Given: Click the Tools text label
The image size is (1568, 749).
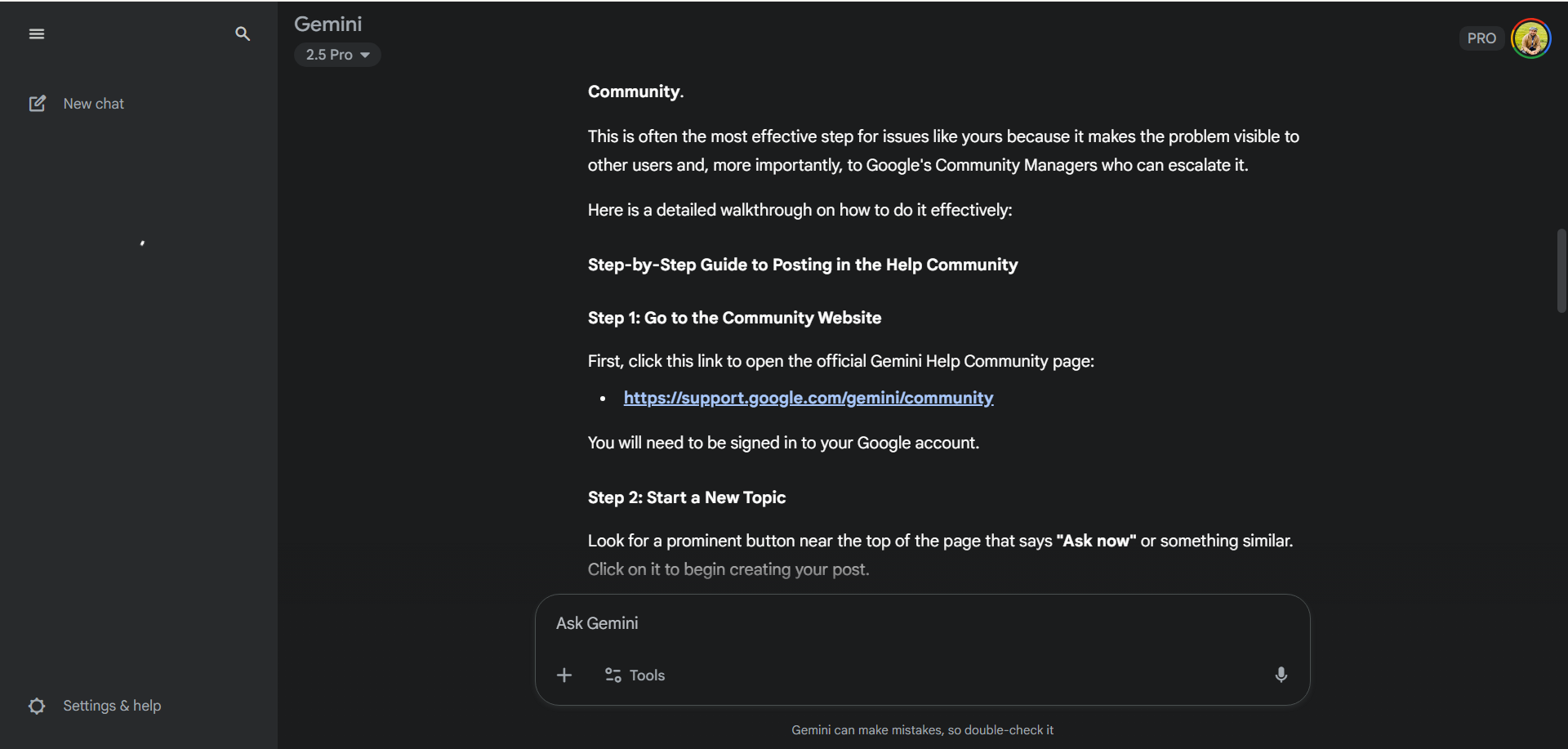Looking at the screenshot, I should click(647, 675).
